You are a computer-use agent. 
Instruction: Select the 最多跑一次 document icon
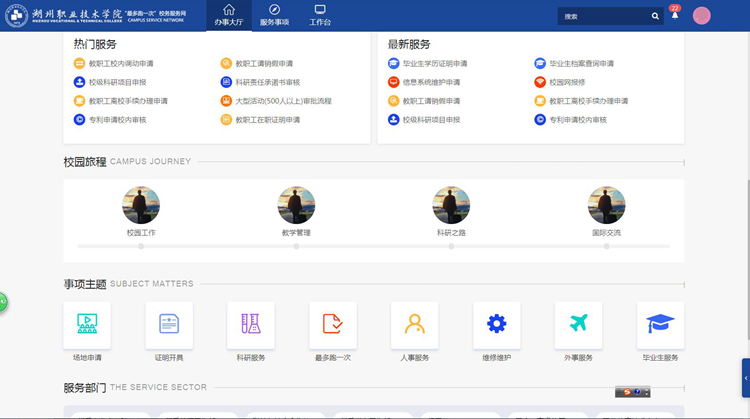click(x=333, y=325)
